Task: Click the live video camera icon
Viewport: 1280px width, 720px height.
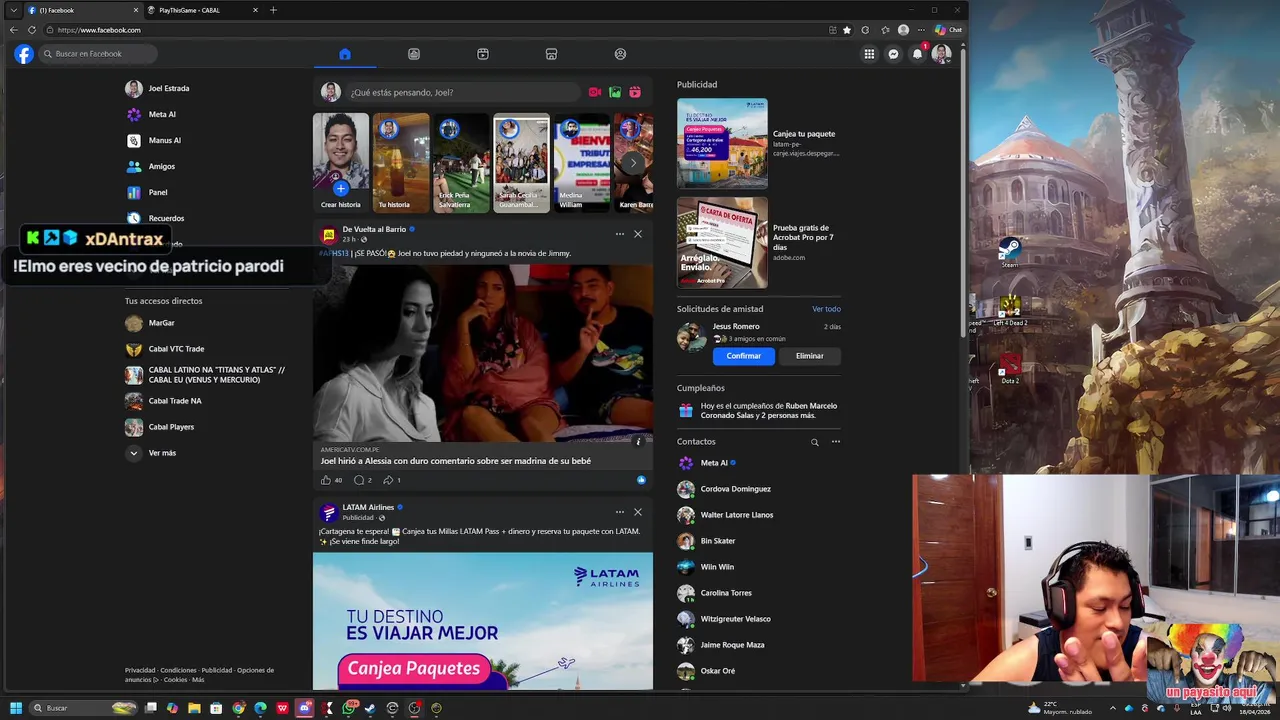Action: 595,92
